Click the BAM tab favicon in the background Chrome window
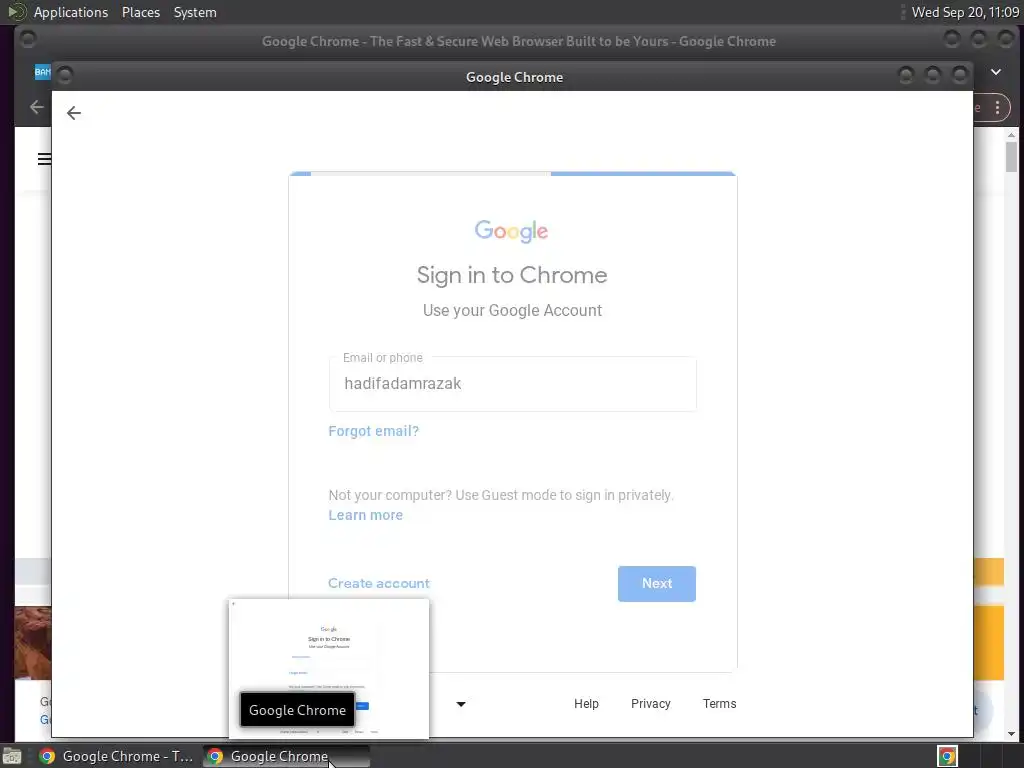 tap(42, 72)
